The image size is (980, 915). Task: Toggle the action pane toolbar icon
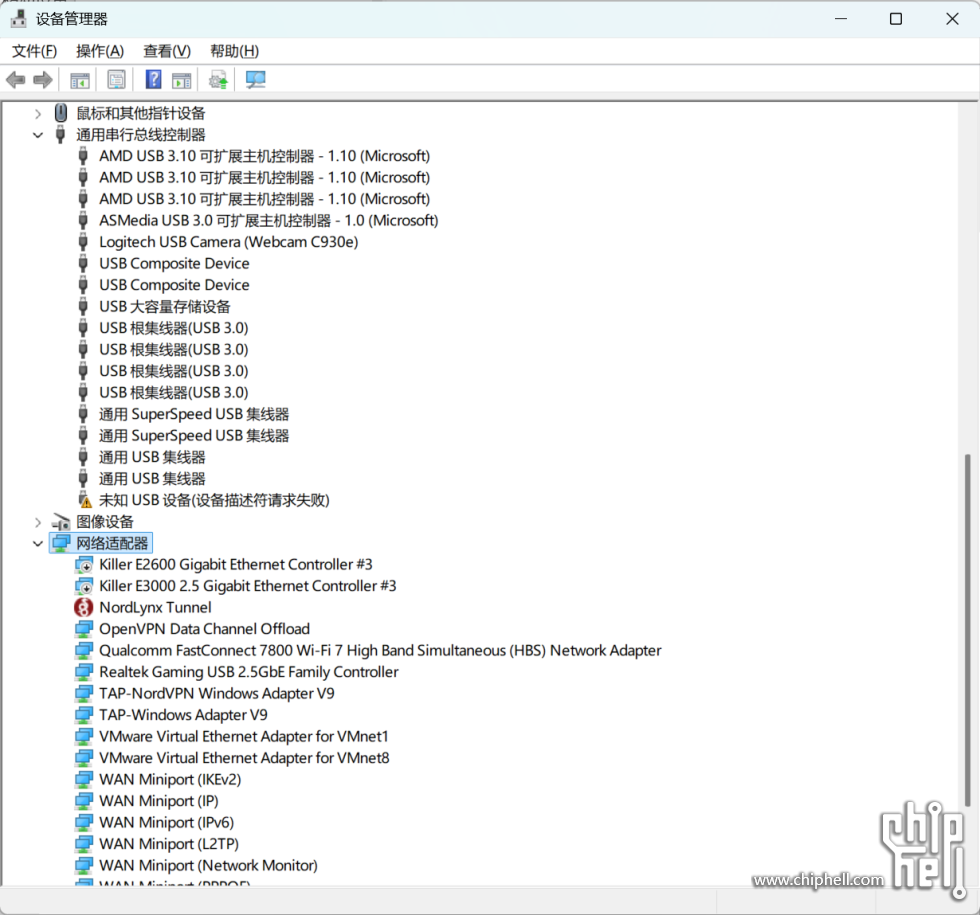[x=181, y=80]
